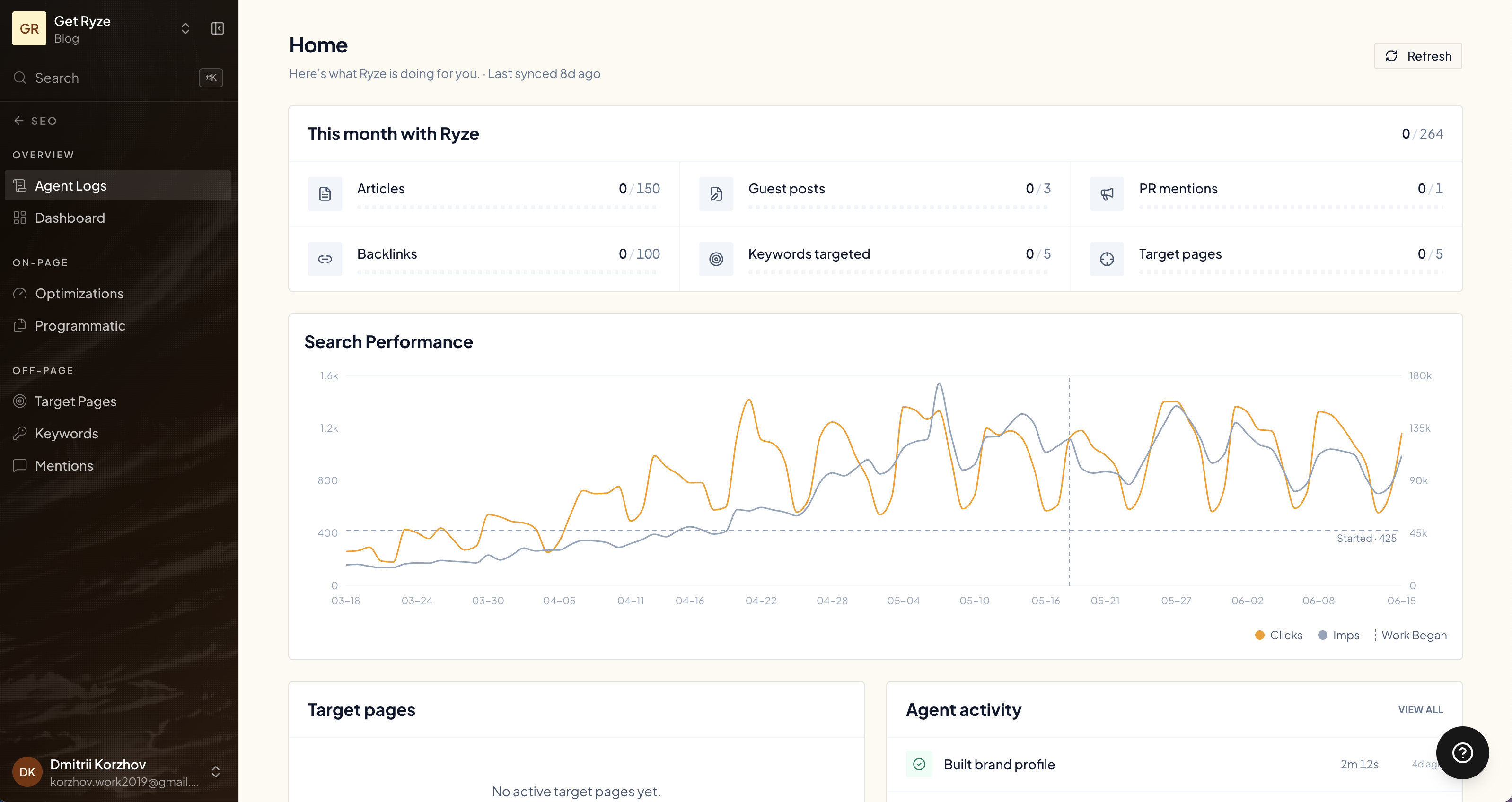Click the Dashboard grid icon
This screenshot has height=802, width=1512.
[x=20, y=218]
